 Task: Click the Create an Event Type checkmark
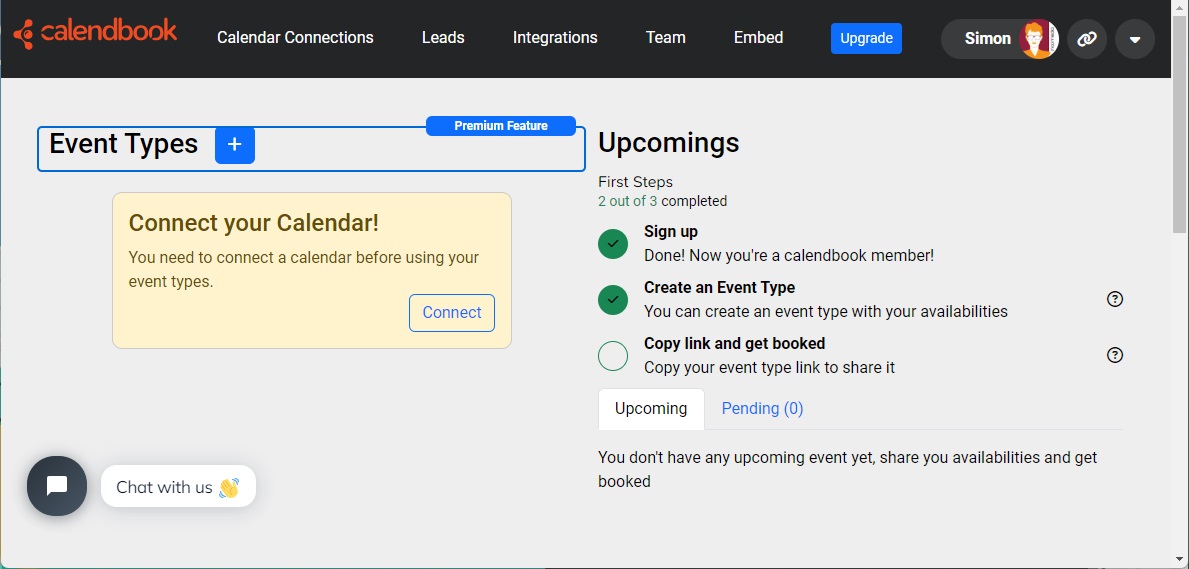[x=613, y=300]
